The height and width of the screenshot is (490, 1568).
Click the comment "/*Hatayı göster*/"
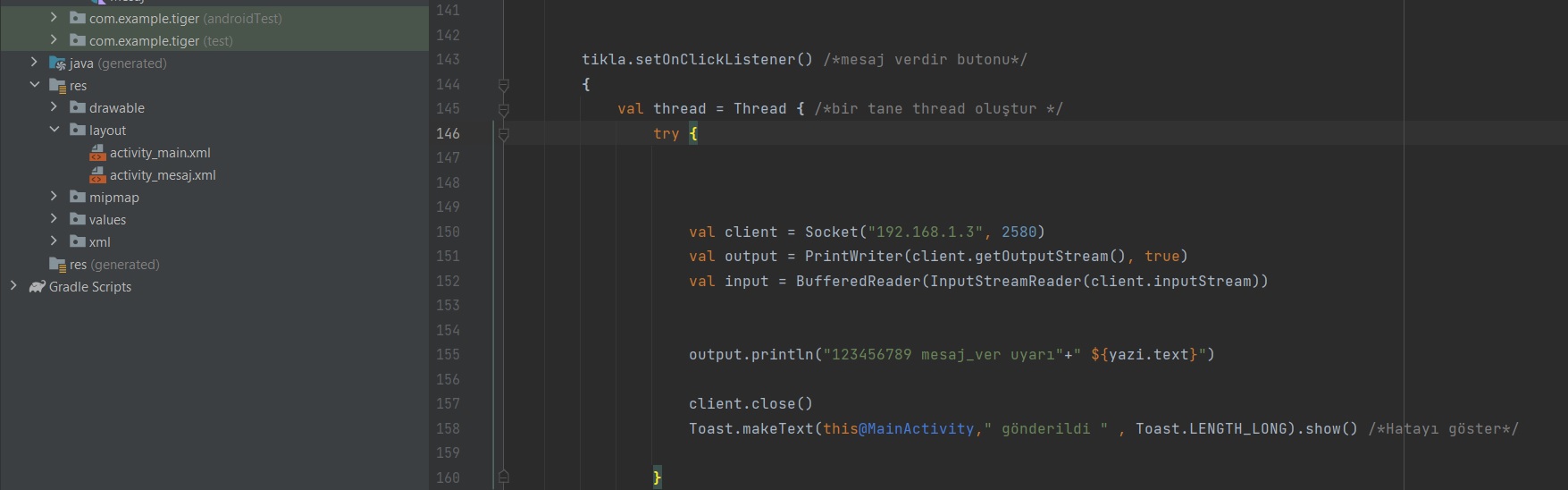[x=1444, y=428]
